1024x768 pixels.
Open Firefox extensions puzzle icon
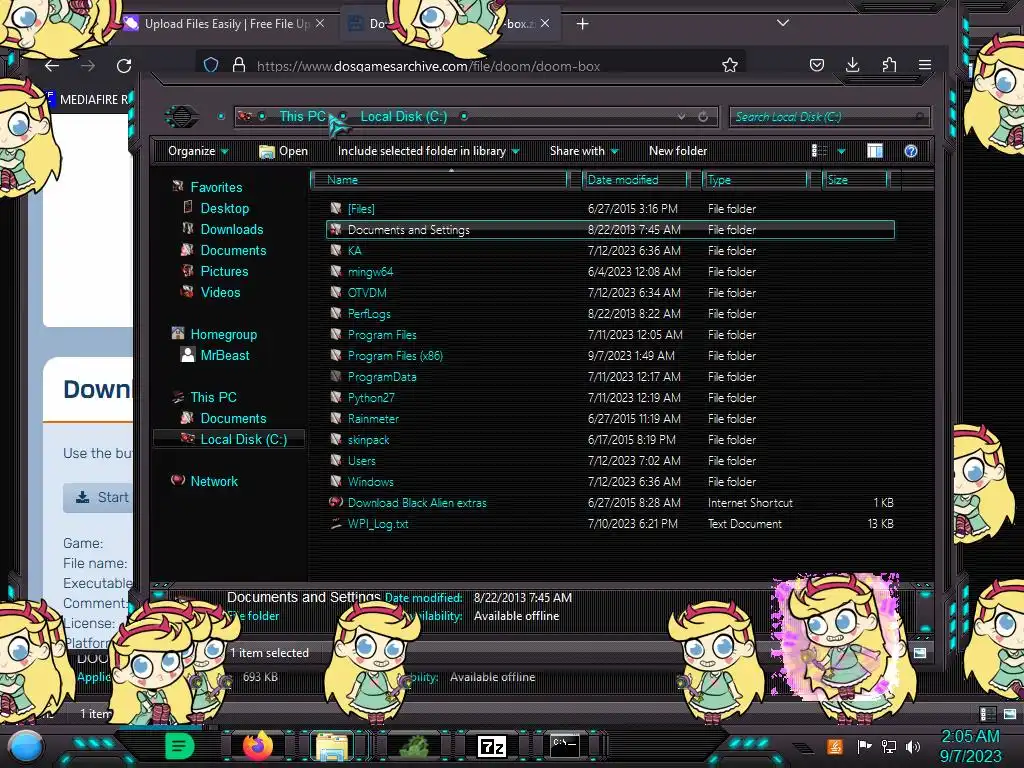click(x=889, y=65)
